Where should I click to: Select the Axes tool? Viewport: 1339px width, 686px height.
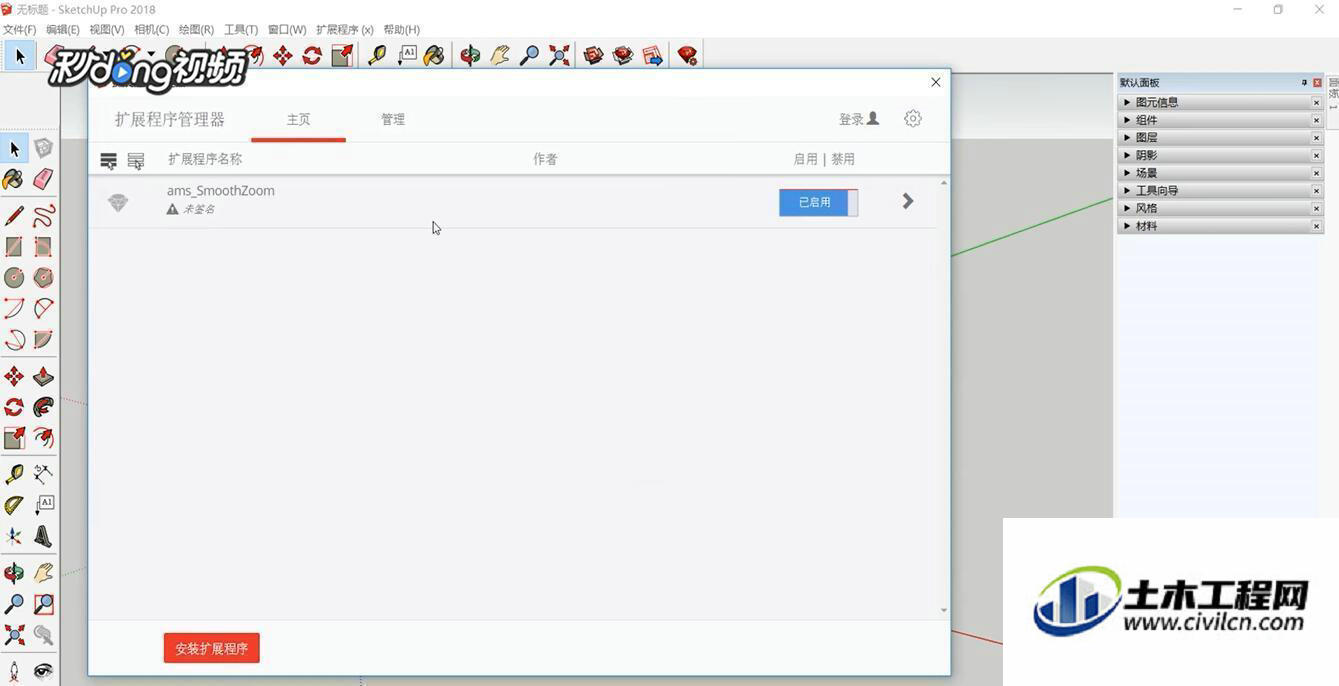click(14, 537)
